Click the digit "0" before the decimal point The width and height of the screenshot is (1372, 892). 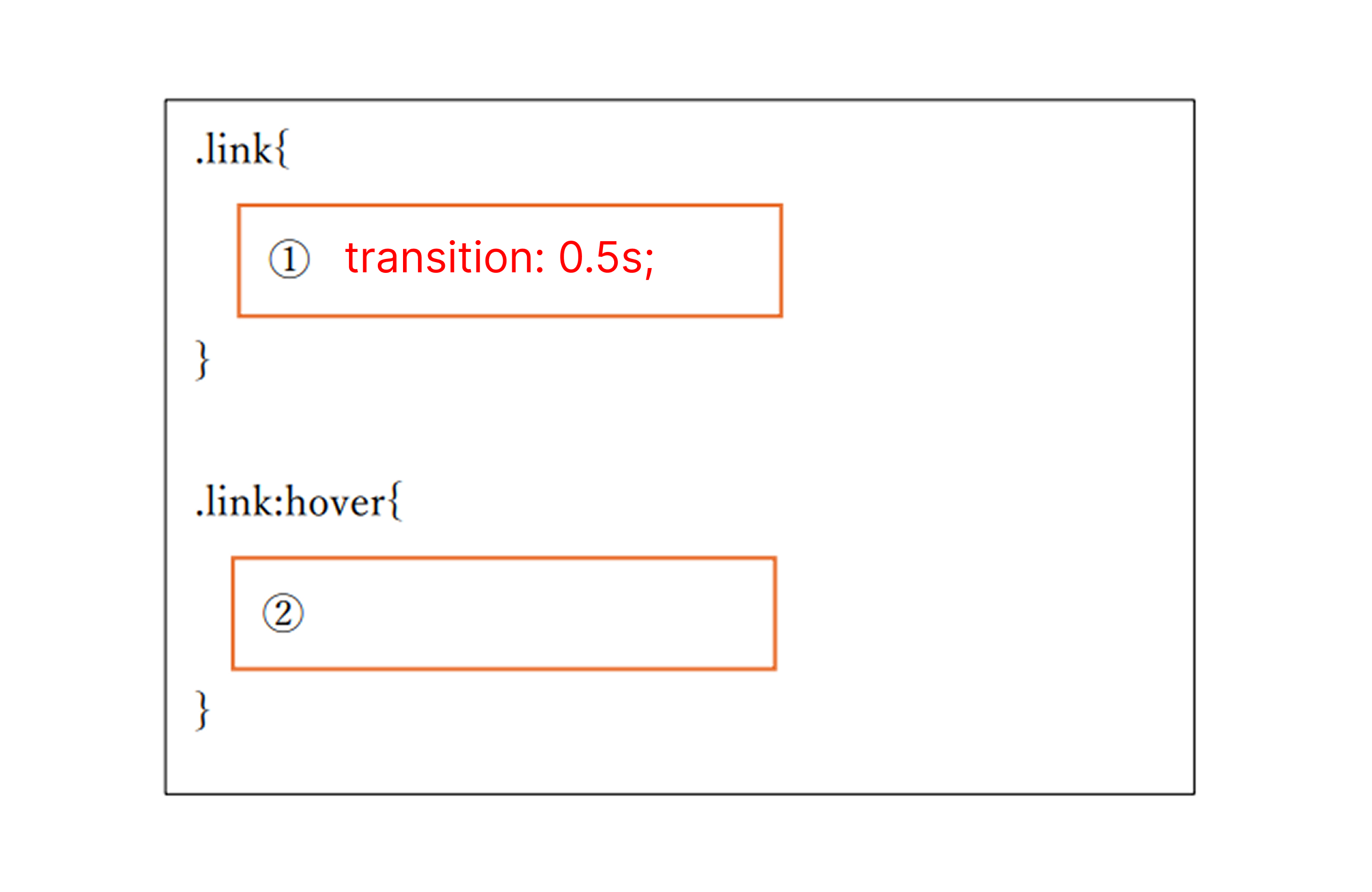pyautogui.click(x=571, y=258)
